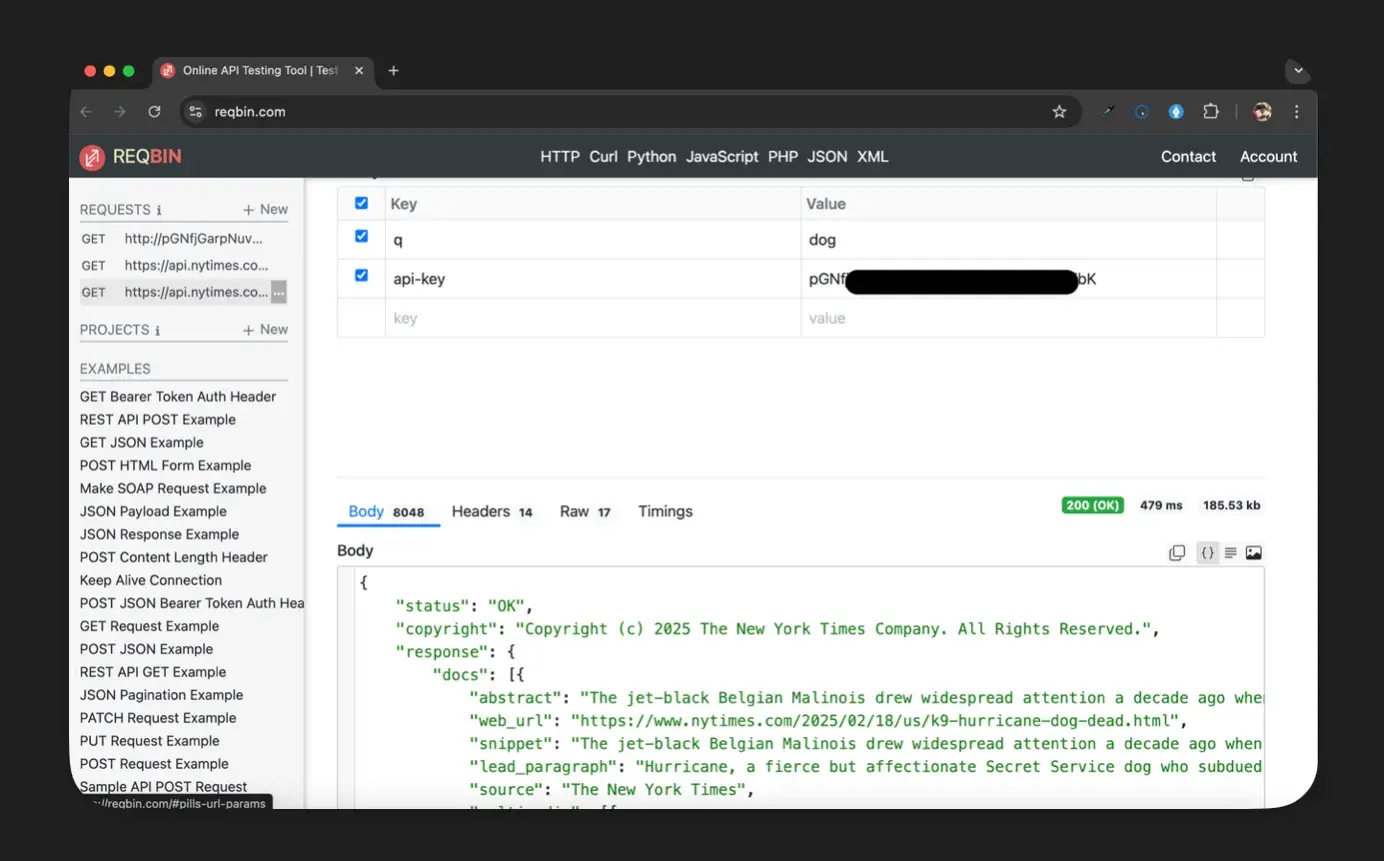Open the Body response tab
1384x861 pixels.
pyautogui.click(x=386, y=512)
